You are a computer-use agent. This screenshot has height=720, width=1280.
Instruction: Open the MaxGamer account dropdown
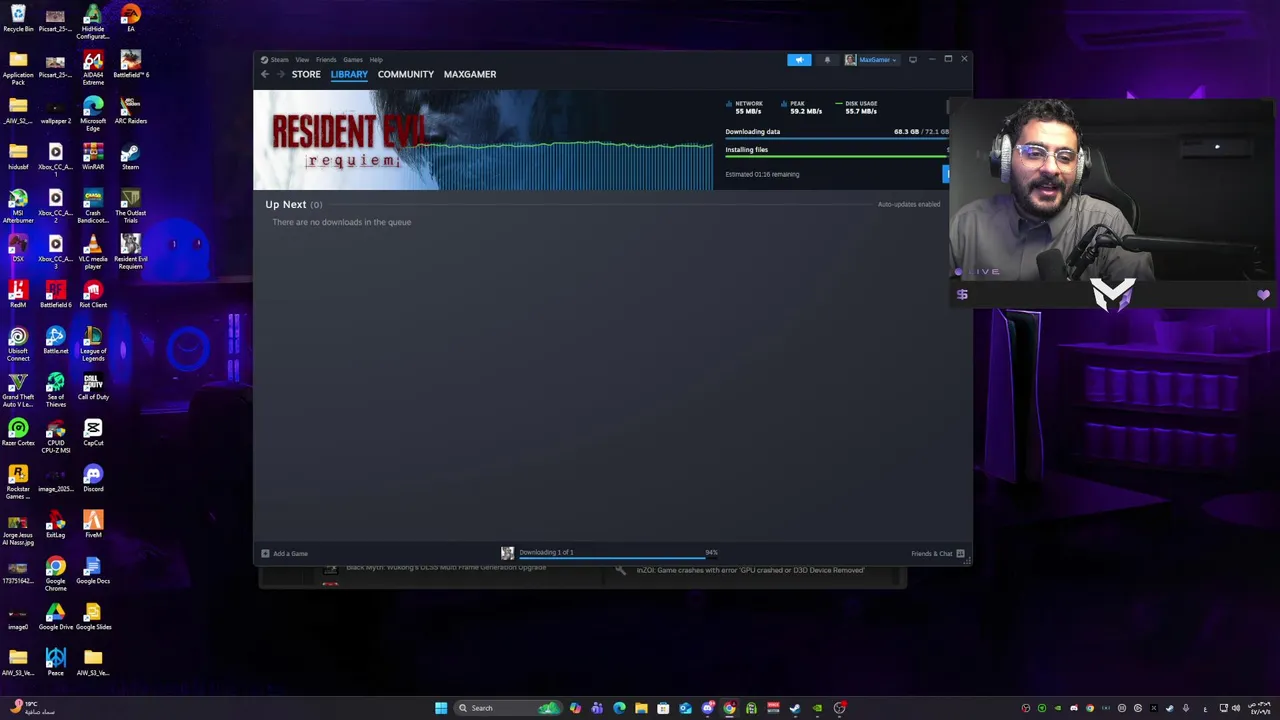click(871, 60)
